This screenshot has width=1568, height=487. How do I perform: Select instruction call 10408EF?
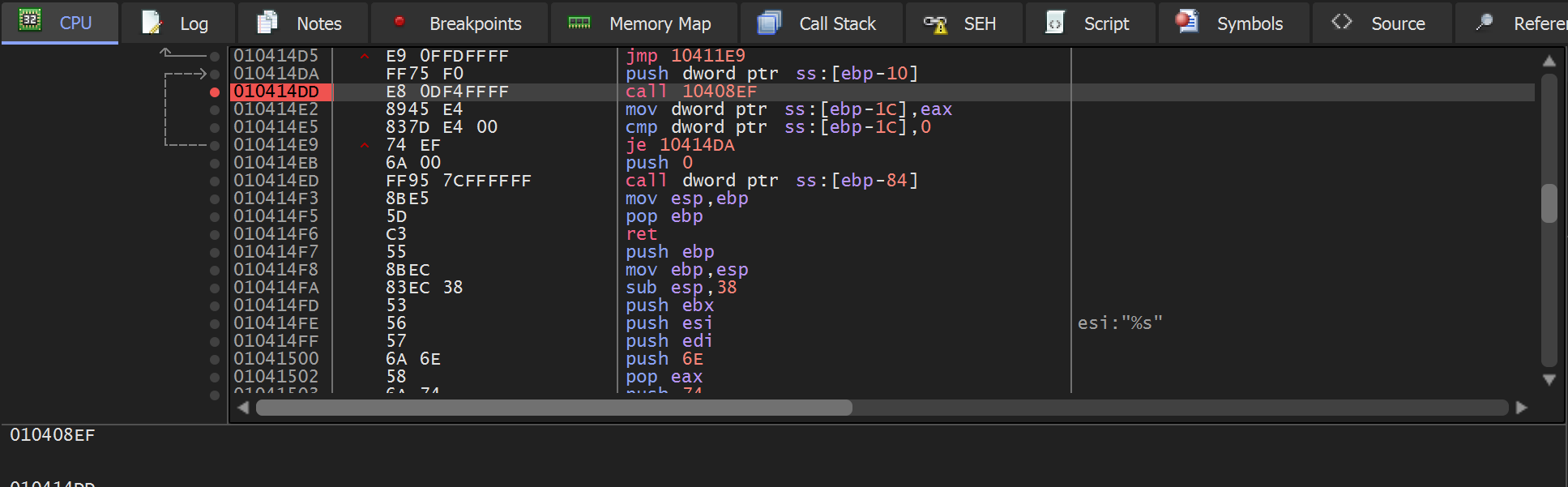point(690,92)
